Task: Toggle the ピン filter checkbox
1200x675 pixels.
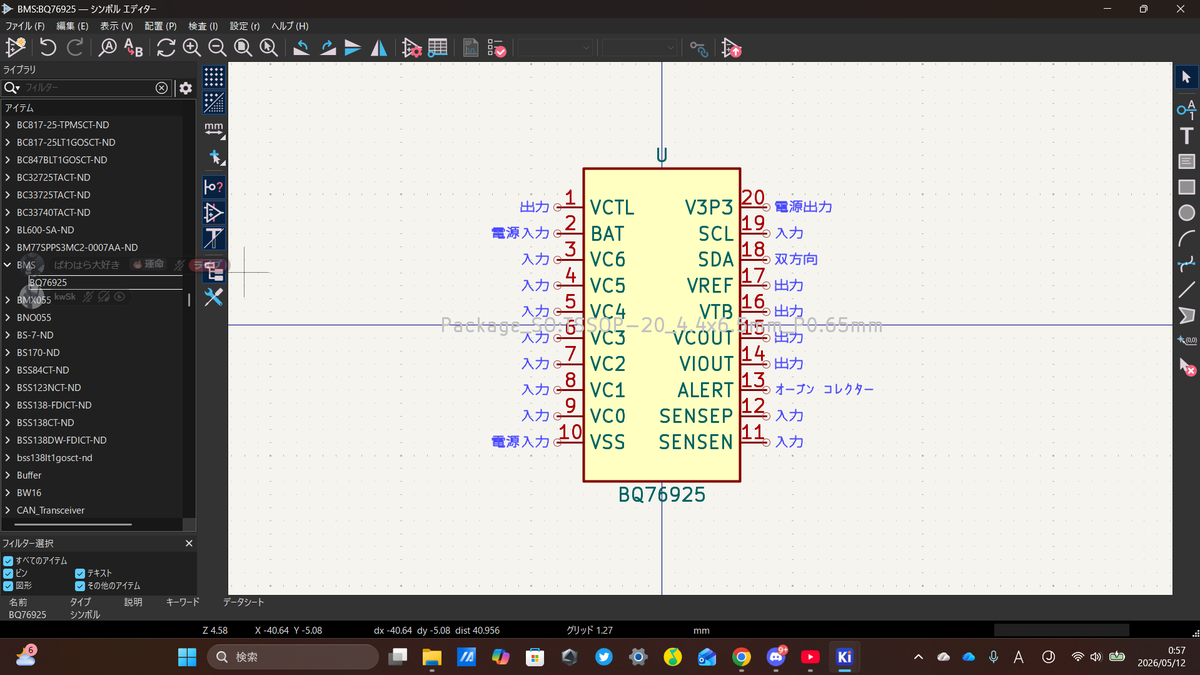Action: (x=8, y=573)
